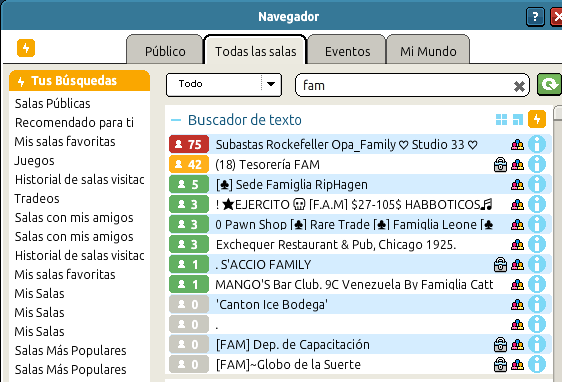562x382 pixels.
Task: Open info for [FAM] Dep. de Capacitación room
Action: point(537,344)
